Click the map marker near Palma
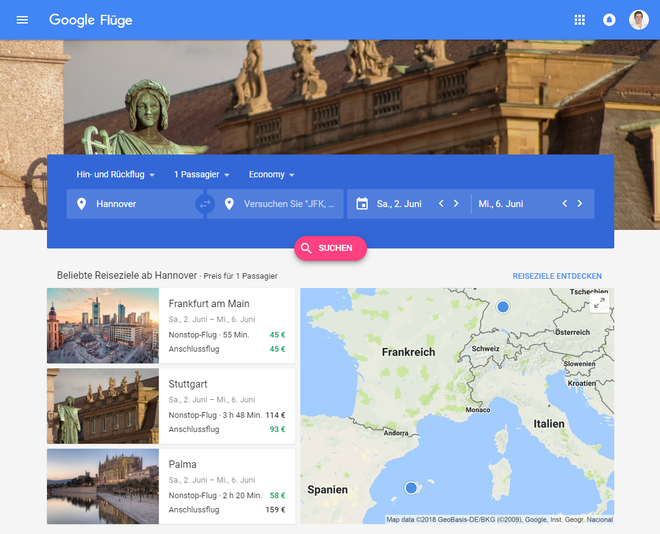The height and width of the screenshot is (534, 660). click(x=411, y=488)
